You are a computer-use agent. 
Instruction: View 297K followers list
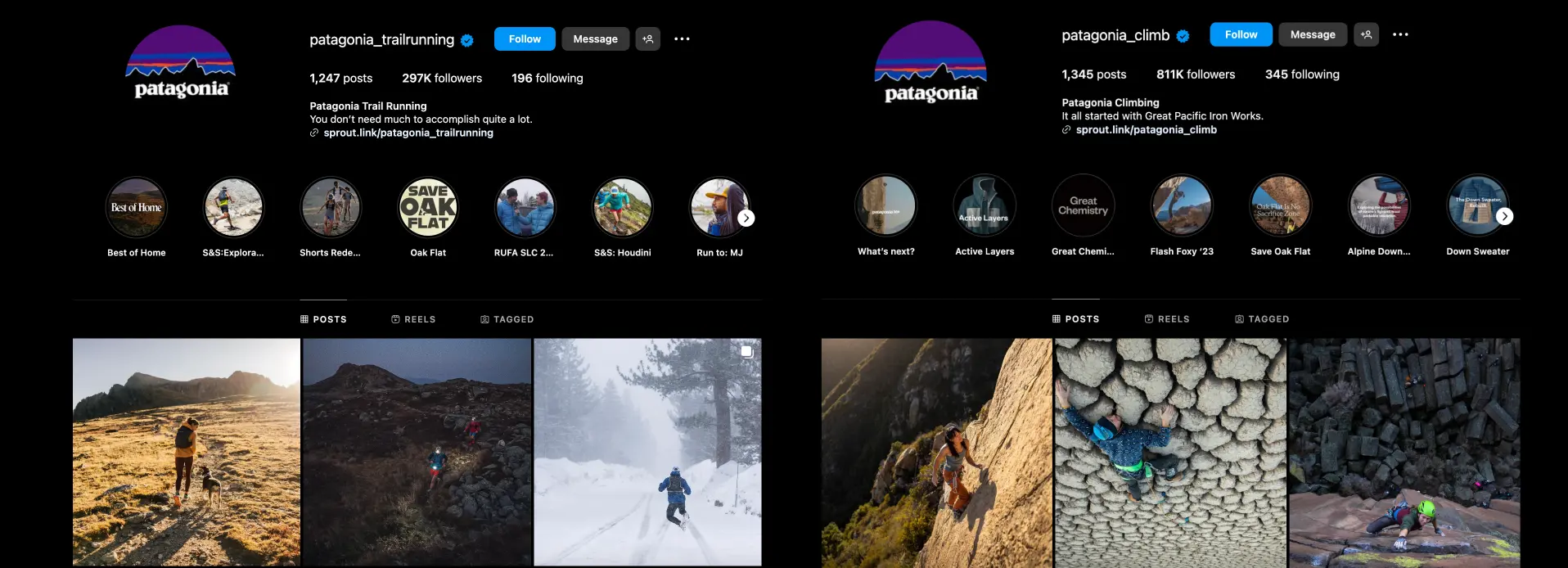[442, 78]
